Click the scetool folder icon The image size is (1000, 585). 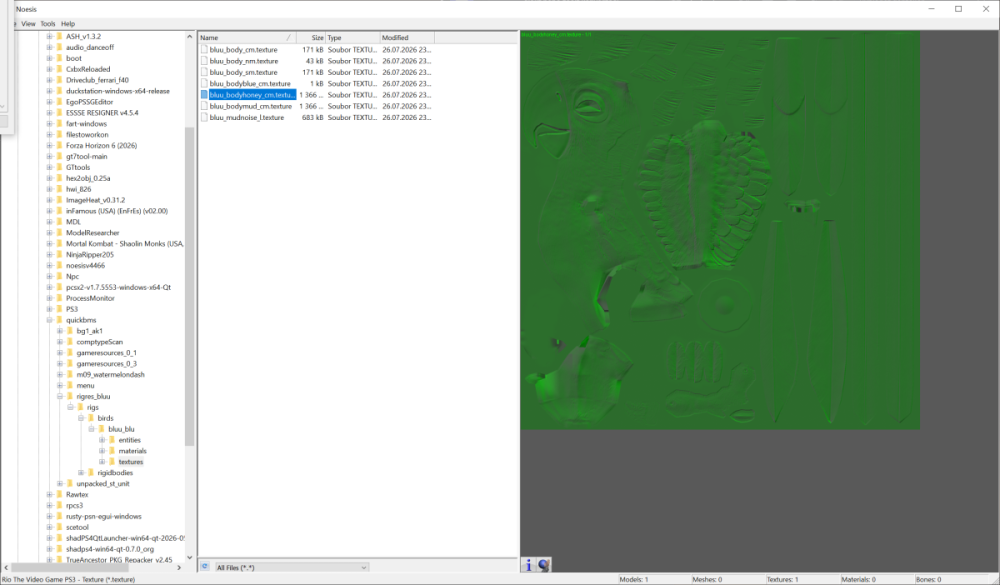(x=59, y=527)
